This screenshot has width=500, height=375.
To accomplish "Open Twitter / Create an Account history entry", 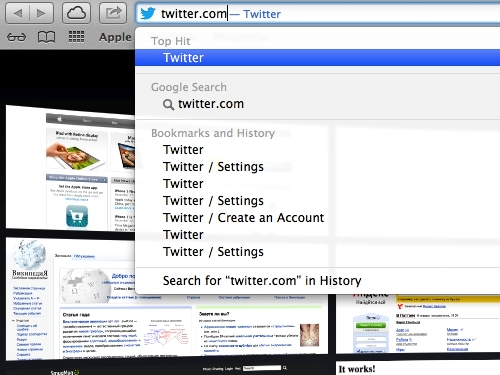I will click(x=243, y=218).
